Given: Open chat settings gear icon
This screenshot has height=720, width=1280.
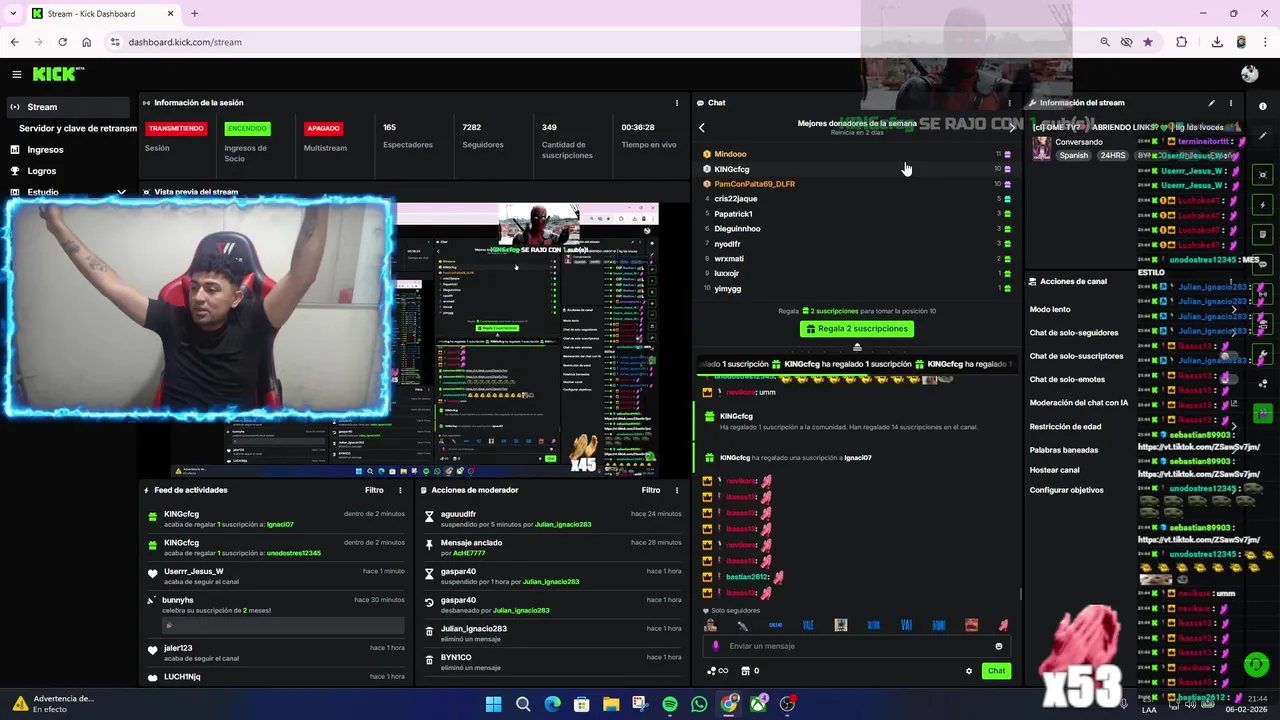Looking at the screenshot, I should [x=968, y=671].
